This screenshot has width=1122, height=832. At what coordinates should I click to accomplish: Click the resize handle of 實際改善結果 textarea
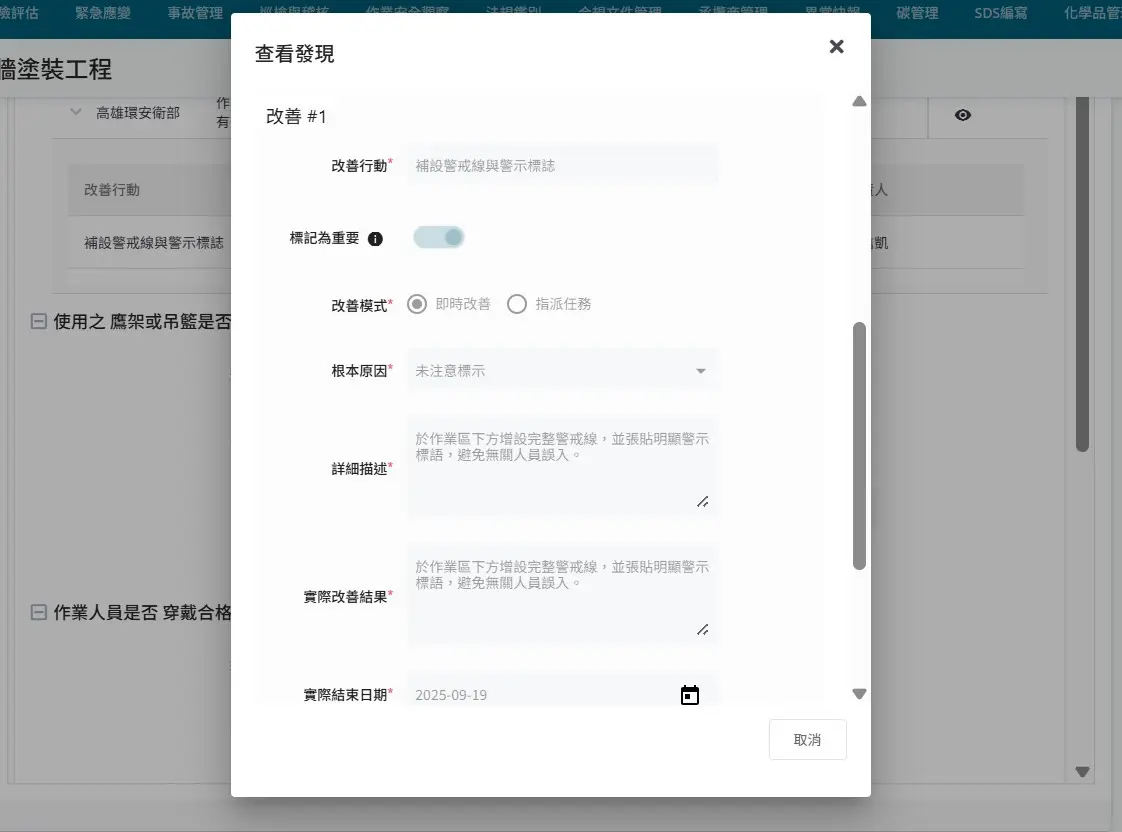pos(703,630)
